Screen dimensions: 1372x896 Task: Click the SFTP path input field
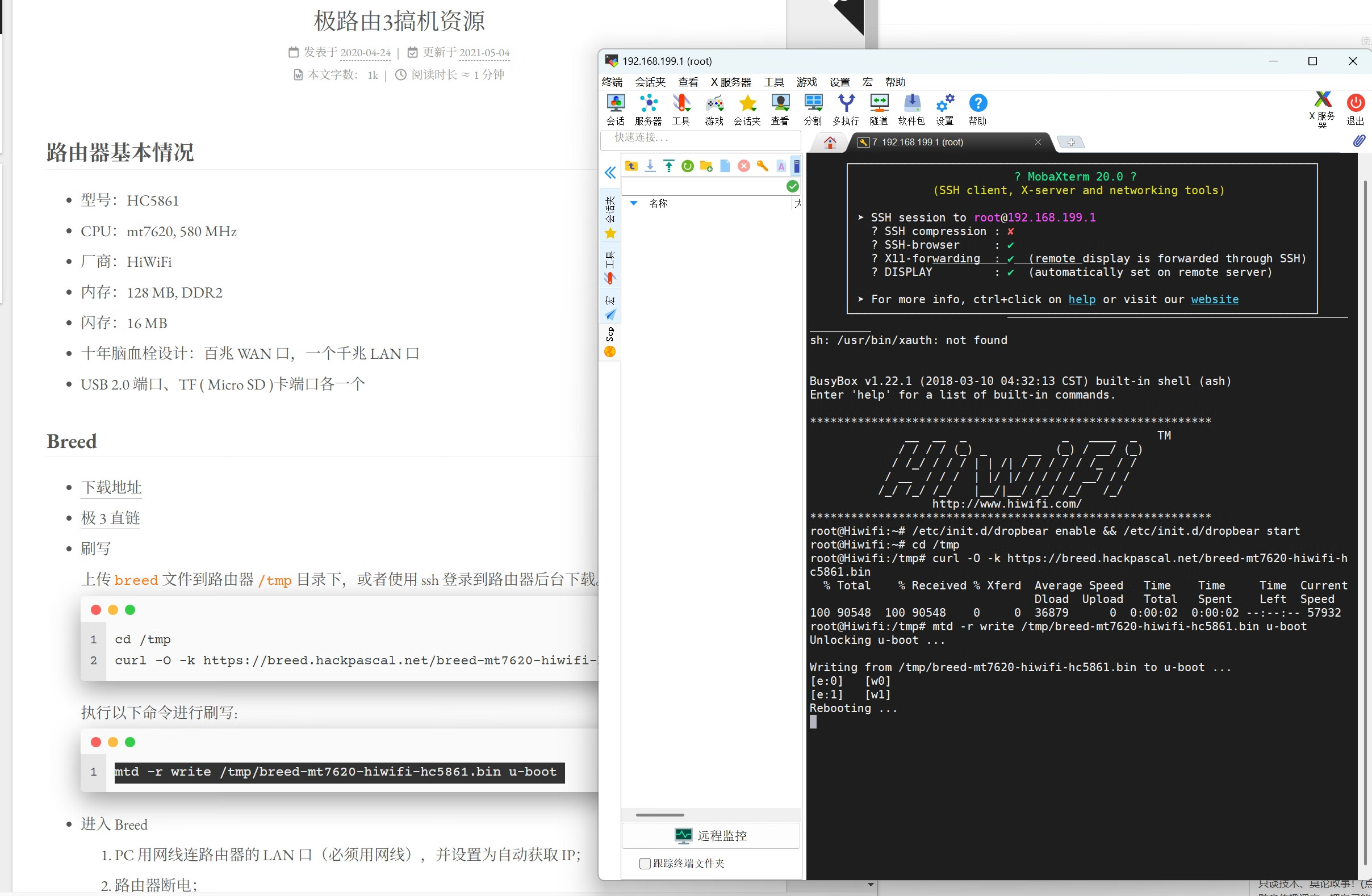pyautogui.click(x=703, y=186)
